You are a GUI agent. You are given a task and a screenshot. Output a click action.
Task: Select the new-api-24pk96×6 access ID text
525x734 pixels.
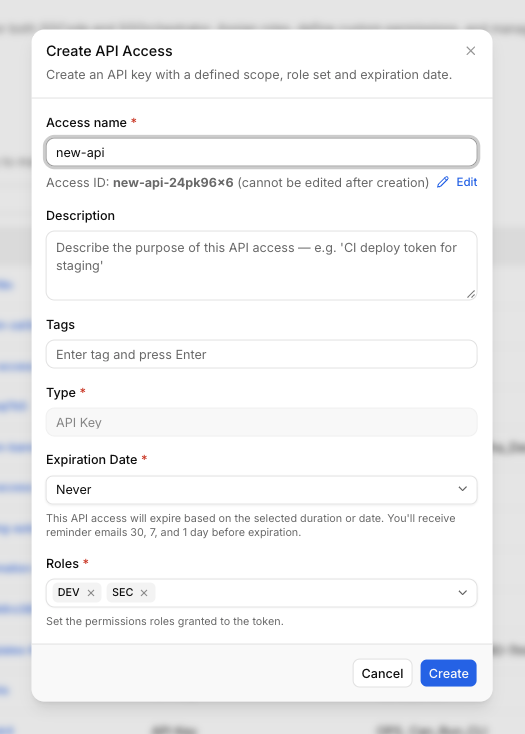point(173,183)
